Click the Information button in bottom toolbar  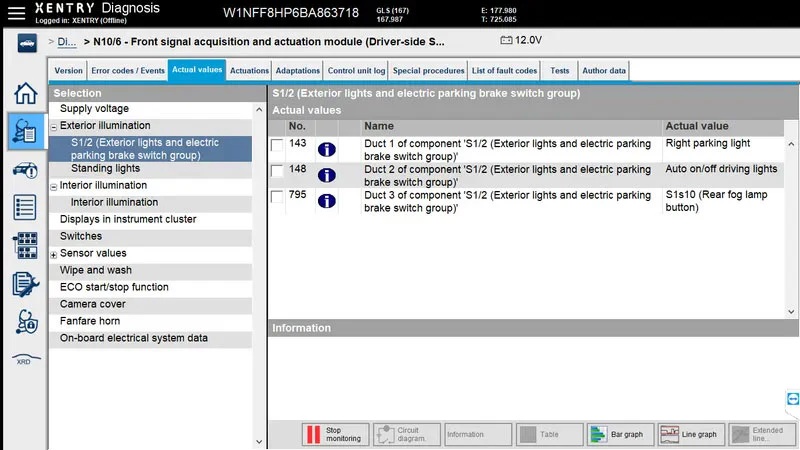click(x=478, y=434)
